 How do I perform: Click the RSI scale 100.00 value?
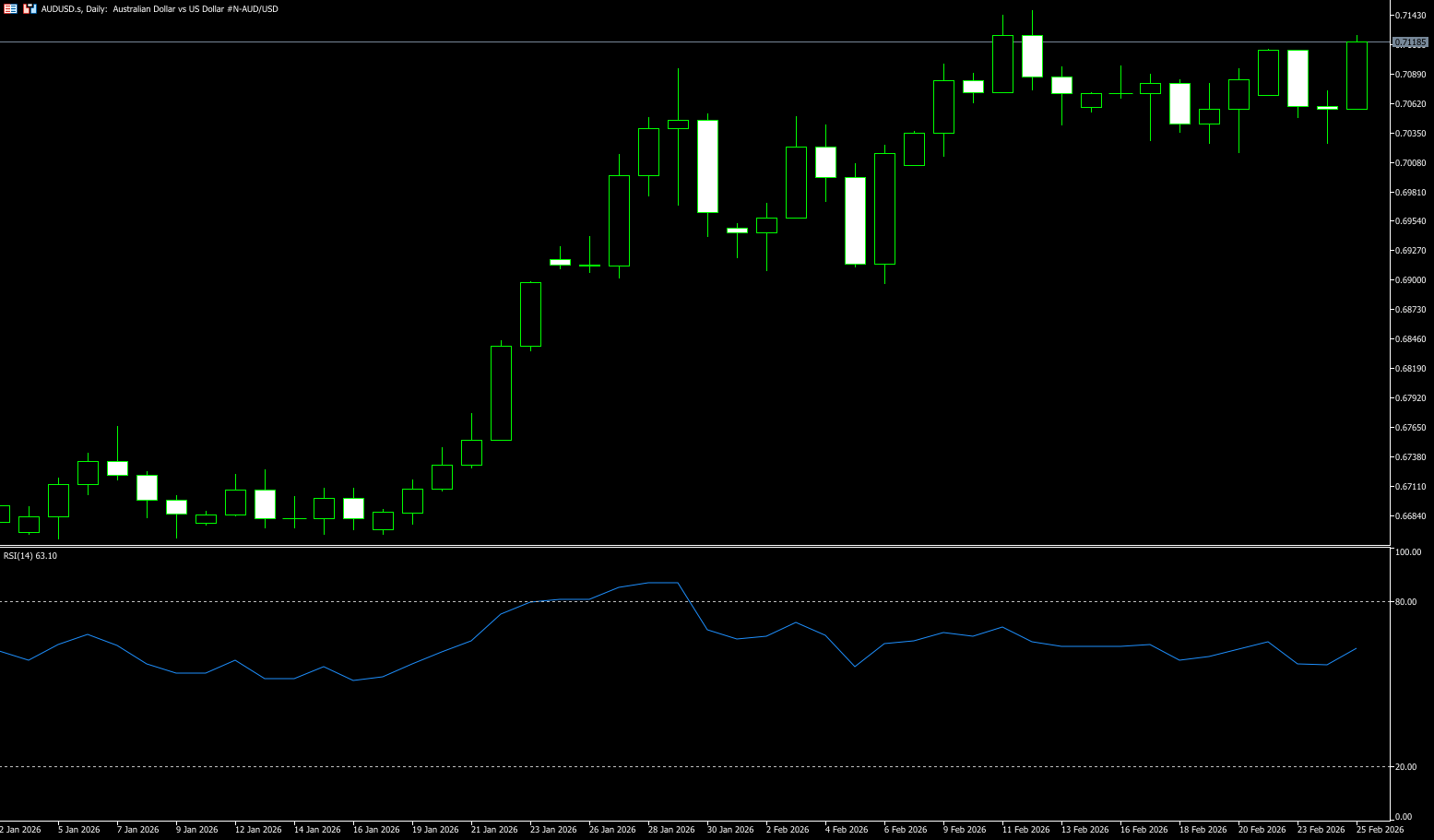point(1407,552)
